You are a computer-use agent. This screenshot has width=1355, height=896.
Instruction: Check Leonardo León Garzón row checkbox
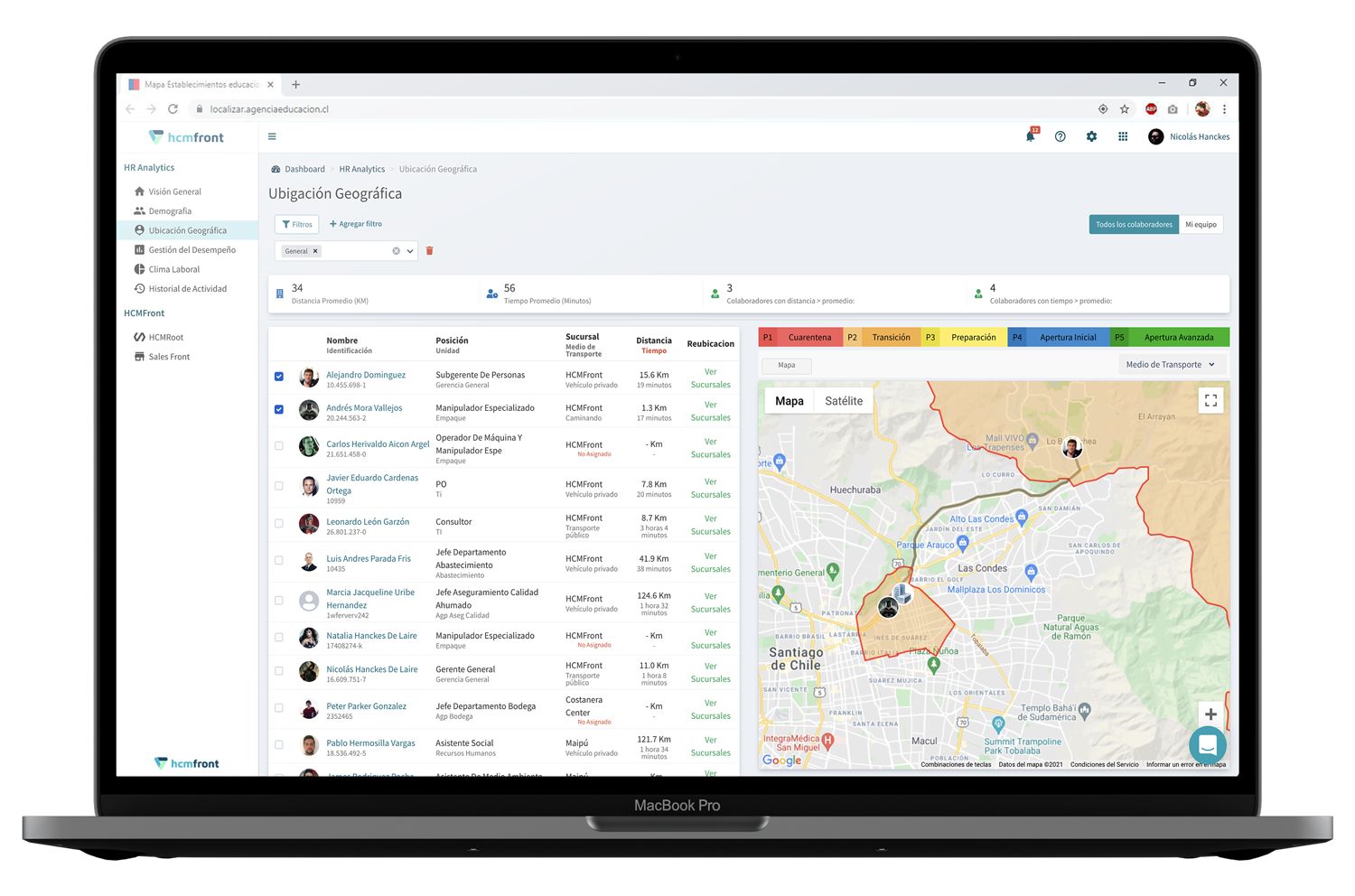[279, 524]
